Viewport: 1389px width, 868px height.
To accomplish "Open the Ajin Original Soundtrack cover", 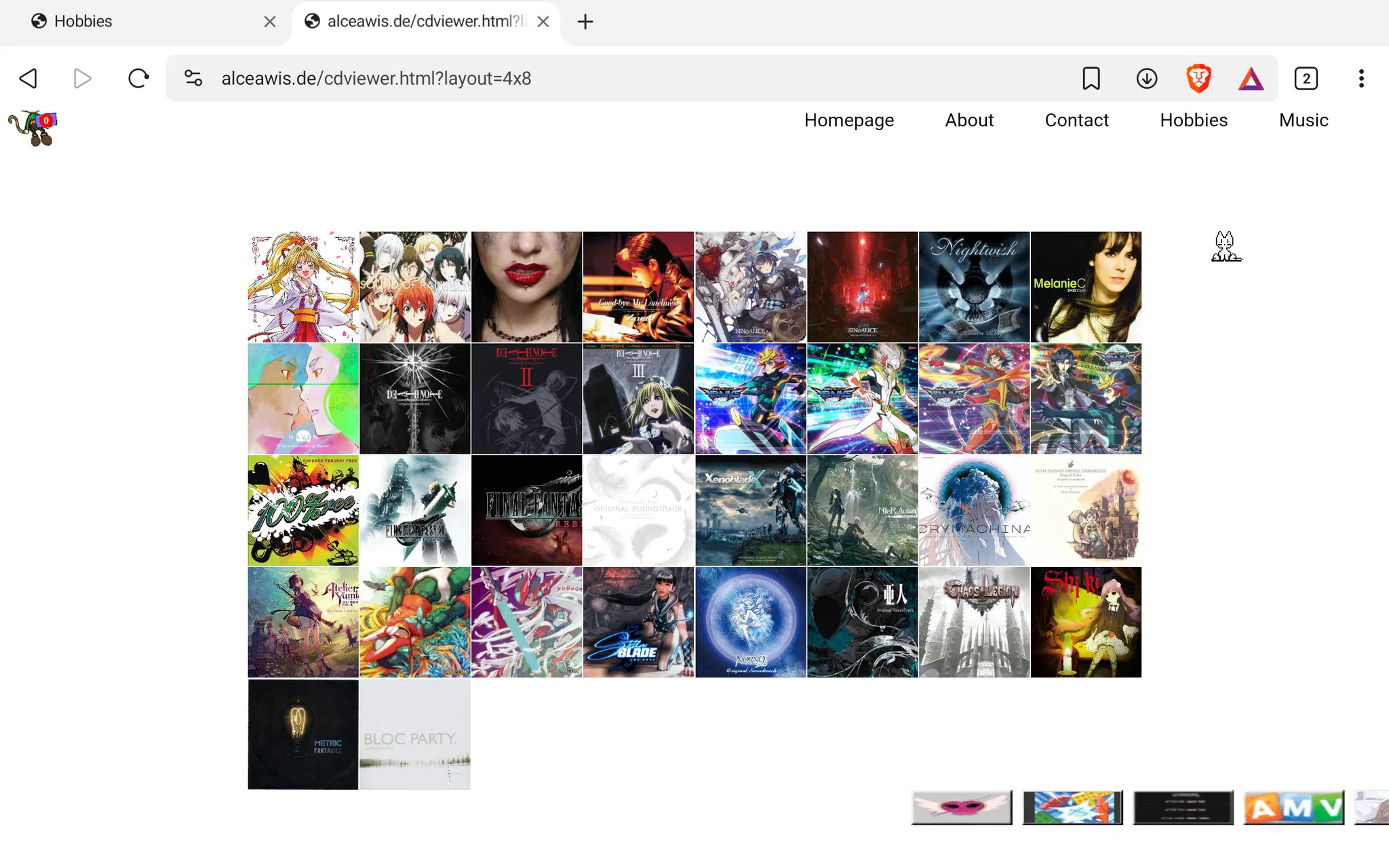I will (x=862, y=623).
